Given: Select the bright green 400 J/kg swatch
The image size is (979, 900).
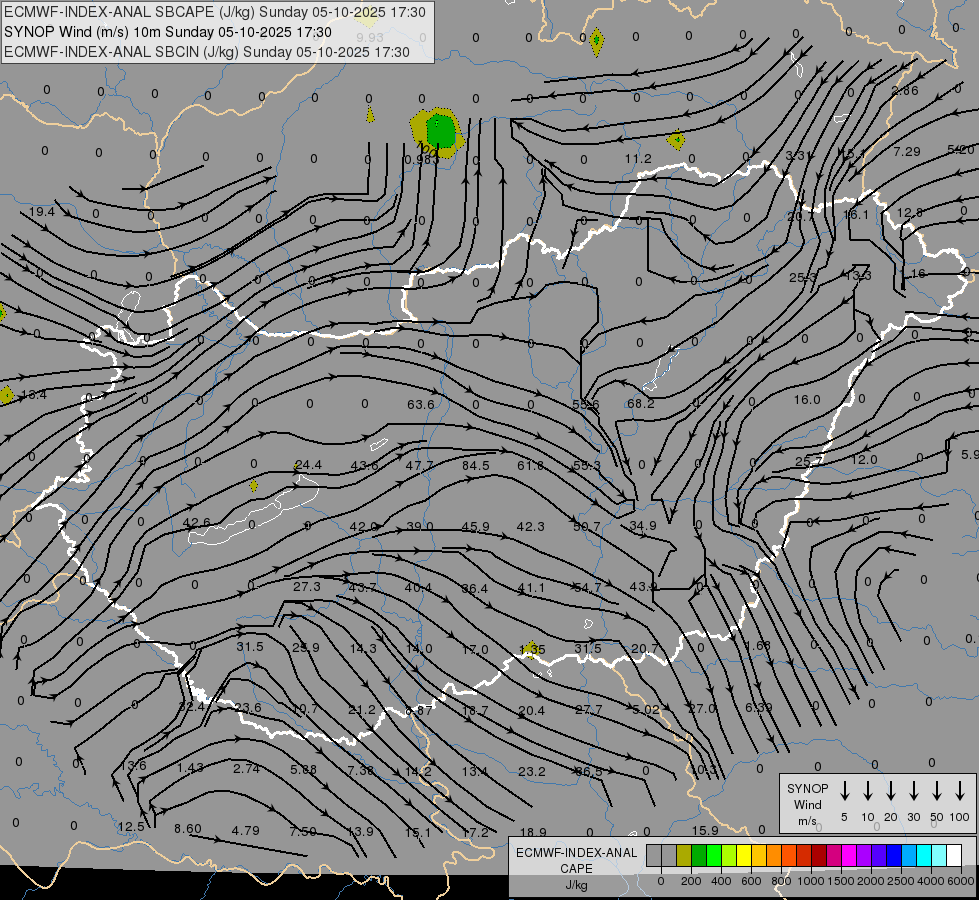Looking at the screenshot, I should (714, 855).
